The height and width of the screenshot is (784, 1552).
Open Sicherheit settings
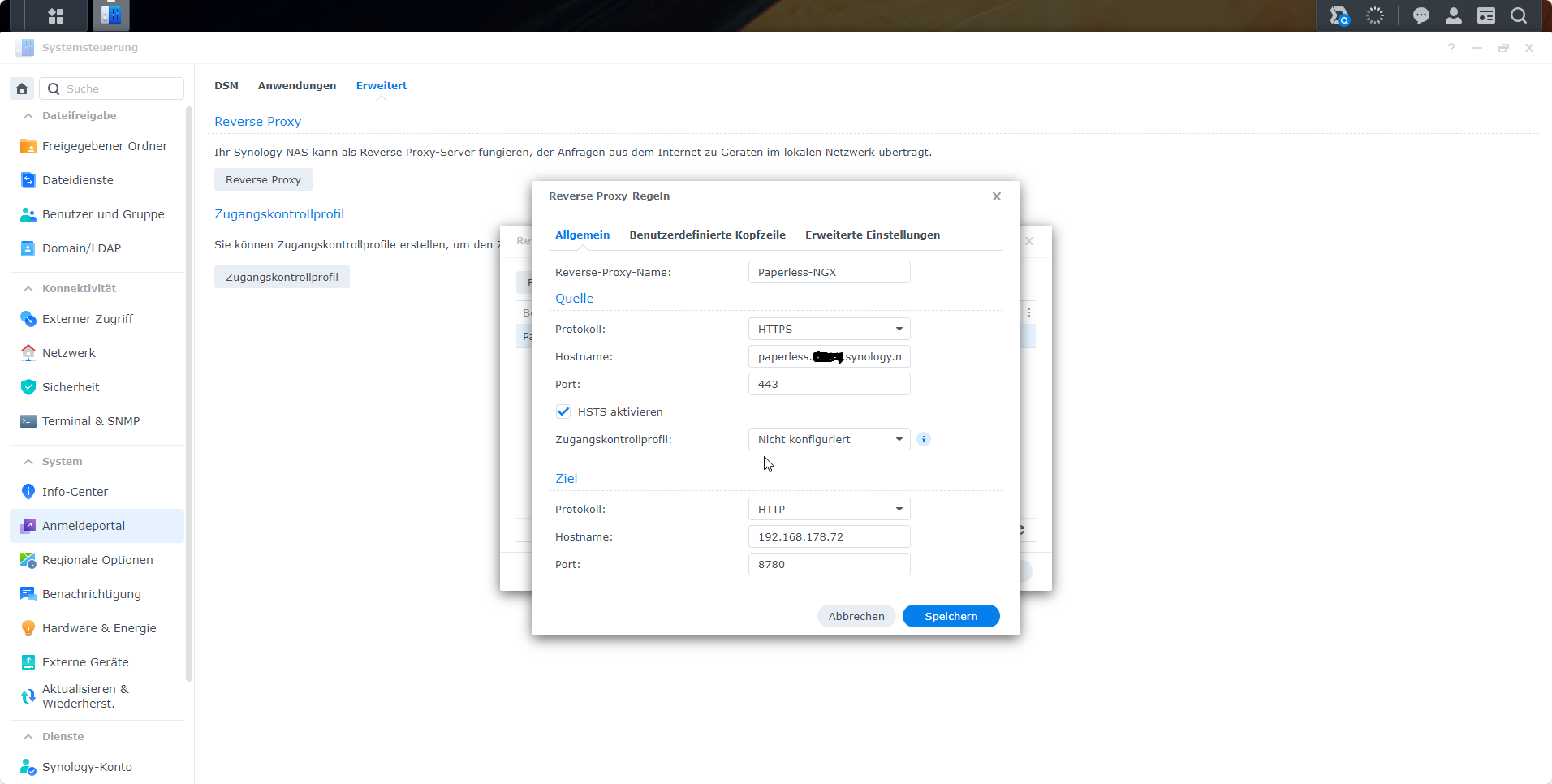tap(97, 387)
